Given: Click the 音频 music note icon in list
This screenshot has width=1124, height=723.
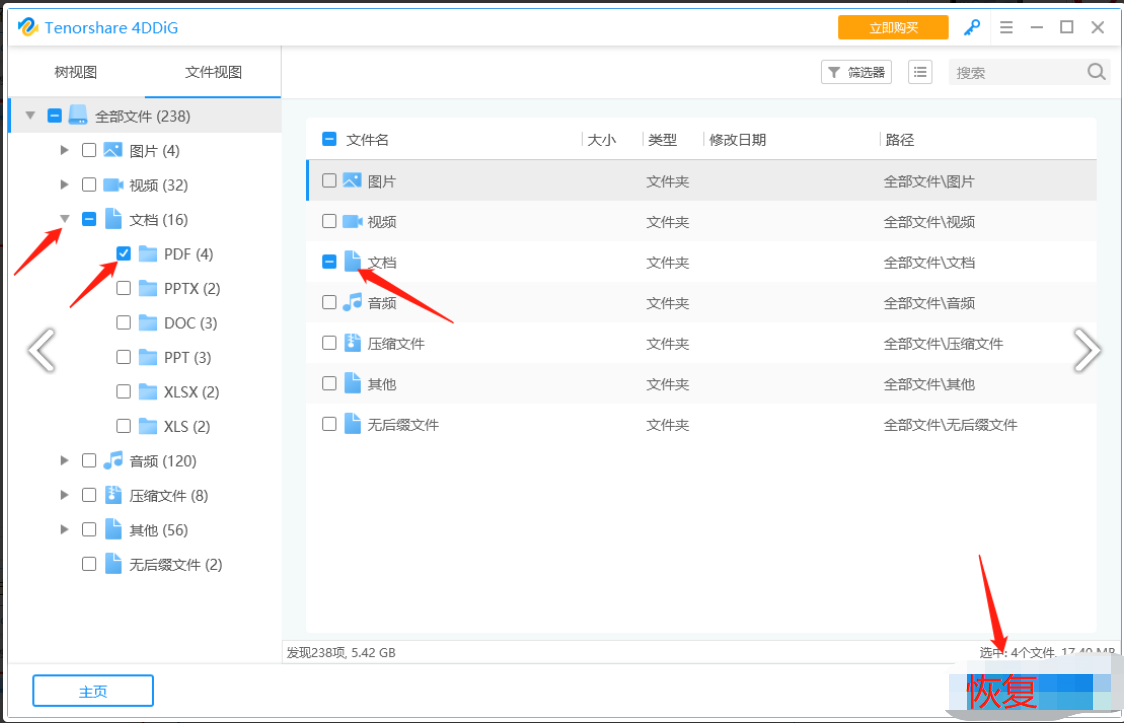Looking at the screenshot, I should 352,302.
